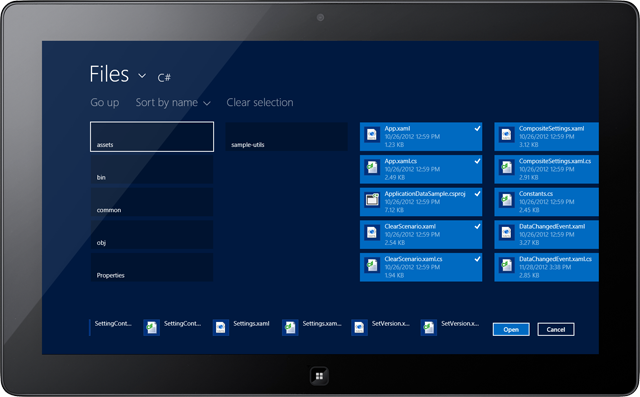Uncheck the ApplicationDataSample.csproj selection checkmark
Screen dimensions: 640x397
tap(477, 194)
